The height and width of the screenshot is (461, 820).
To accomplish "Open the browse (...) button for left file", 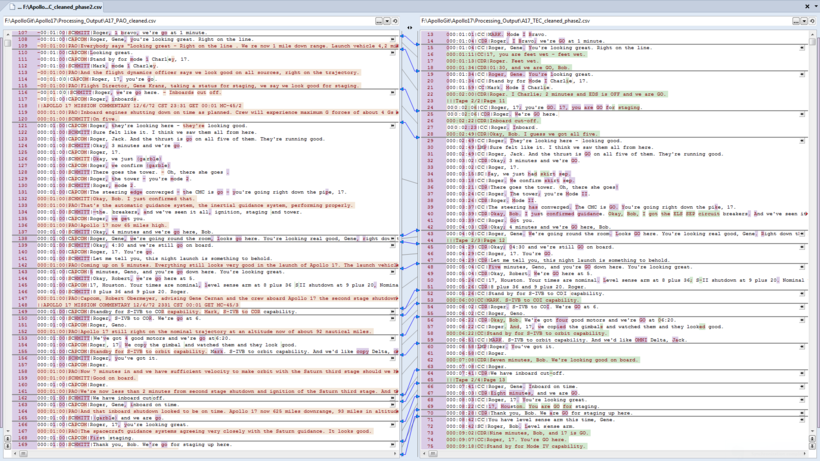I will [x=379, y=21].
